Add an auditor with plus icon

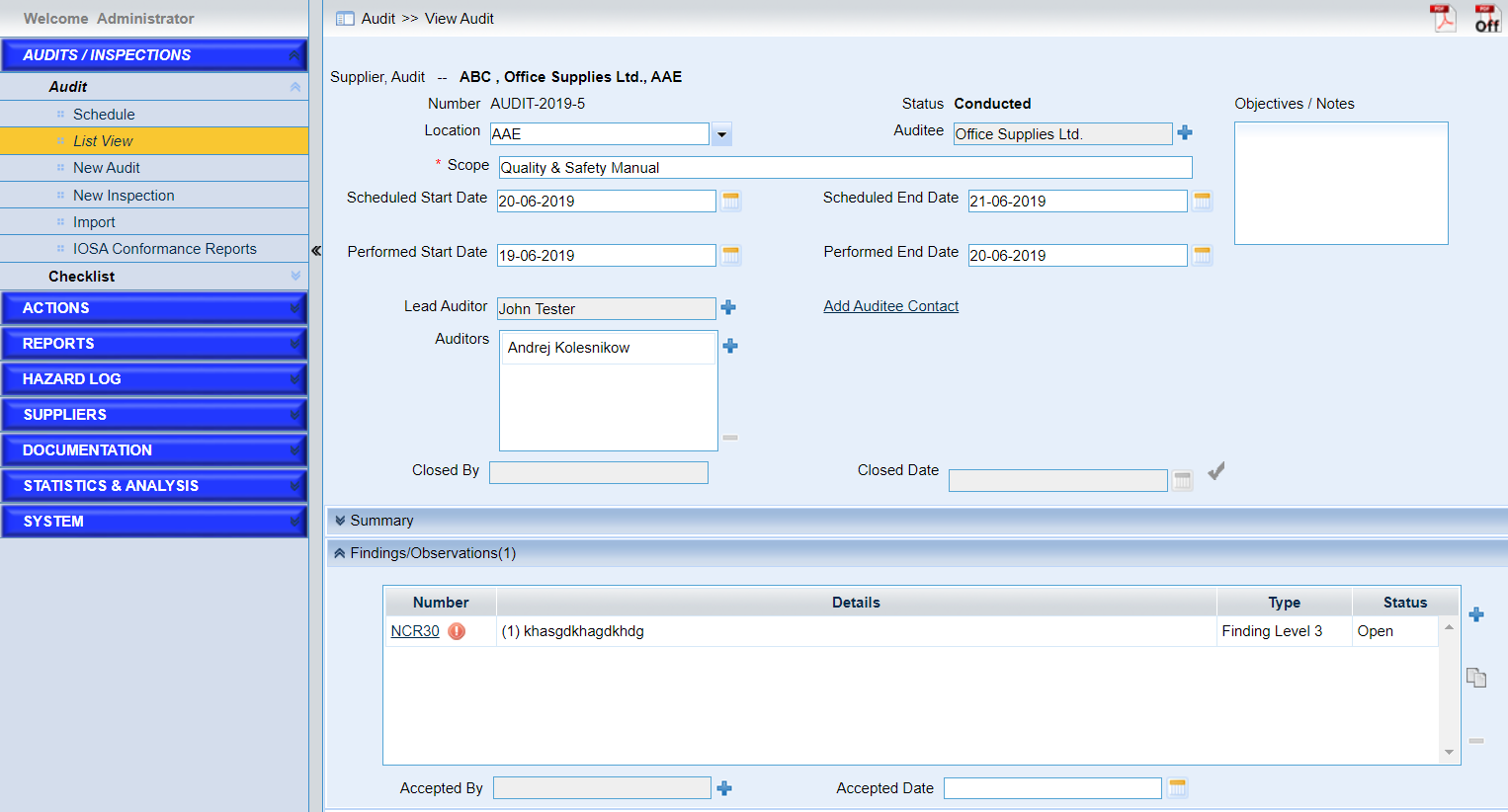pos(730,346)
